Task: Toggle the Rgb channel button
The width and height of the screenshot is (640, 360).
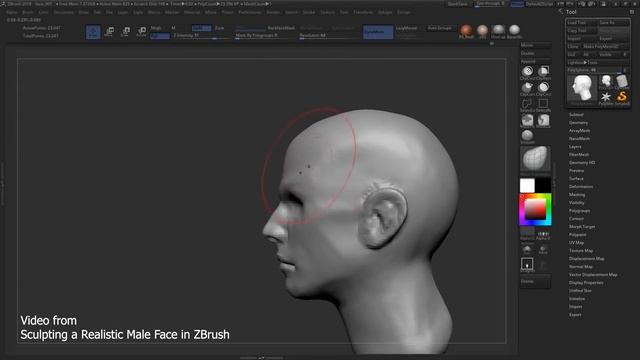Action: click(160, 36)
